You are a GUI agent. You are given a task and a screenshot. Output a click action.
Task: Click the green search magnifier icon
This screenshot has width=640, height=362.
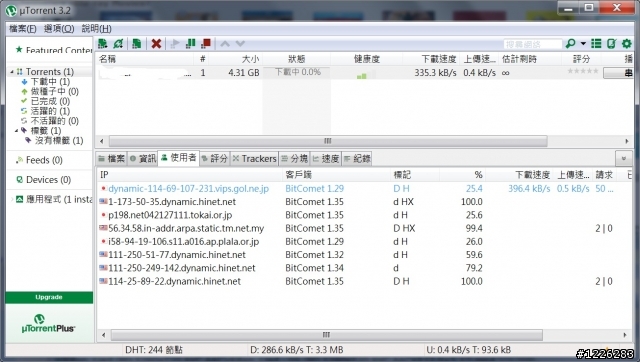tap(571, 43)
